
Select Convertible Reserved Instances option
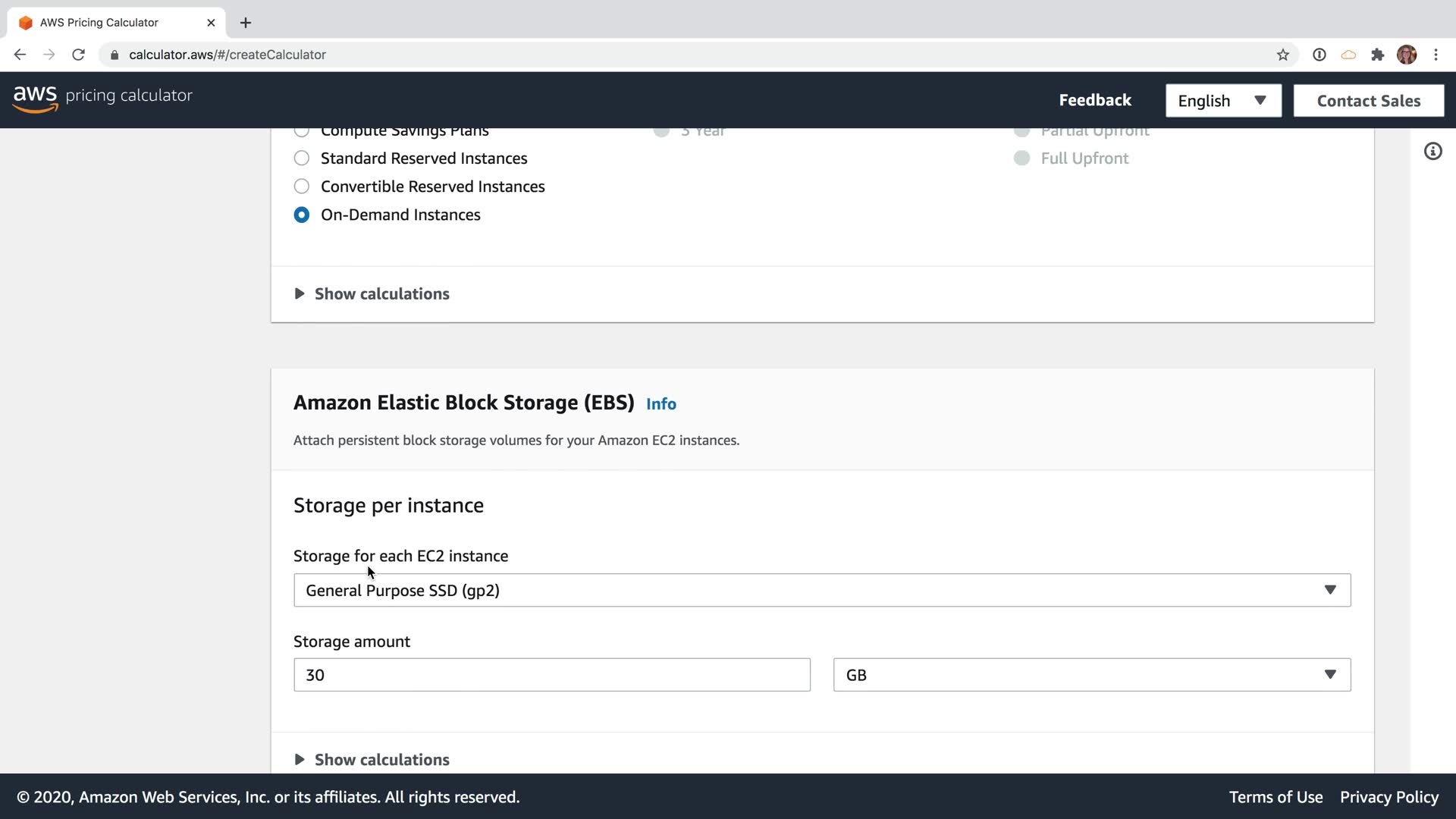click(302, 187)
